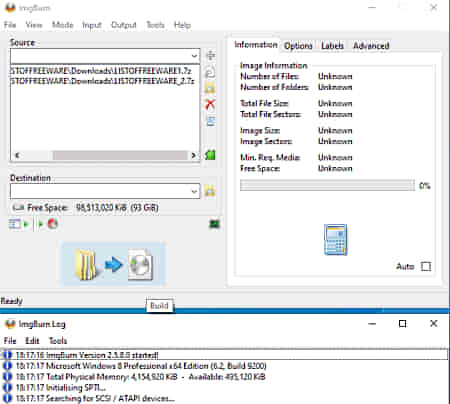Screen dimensions: 450x404
Task: Open the File menu in ImgBurn Log window
Action: click(10, 341)
